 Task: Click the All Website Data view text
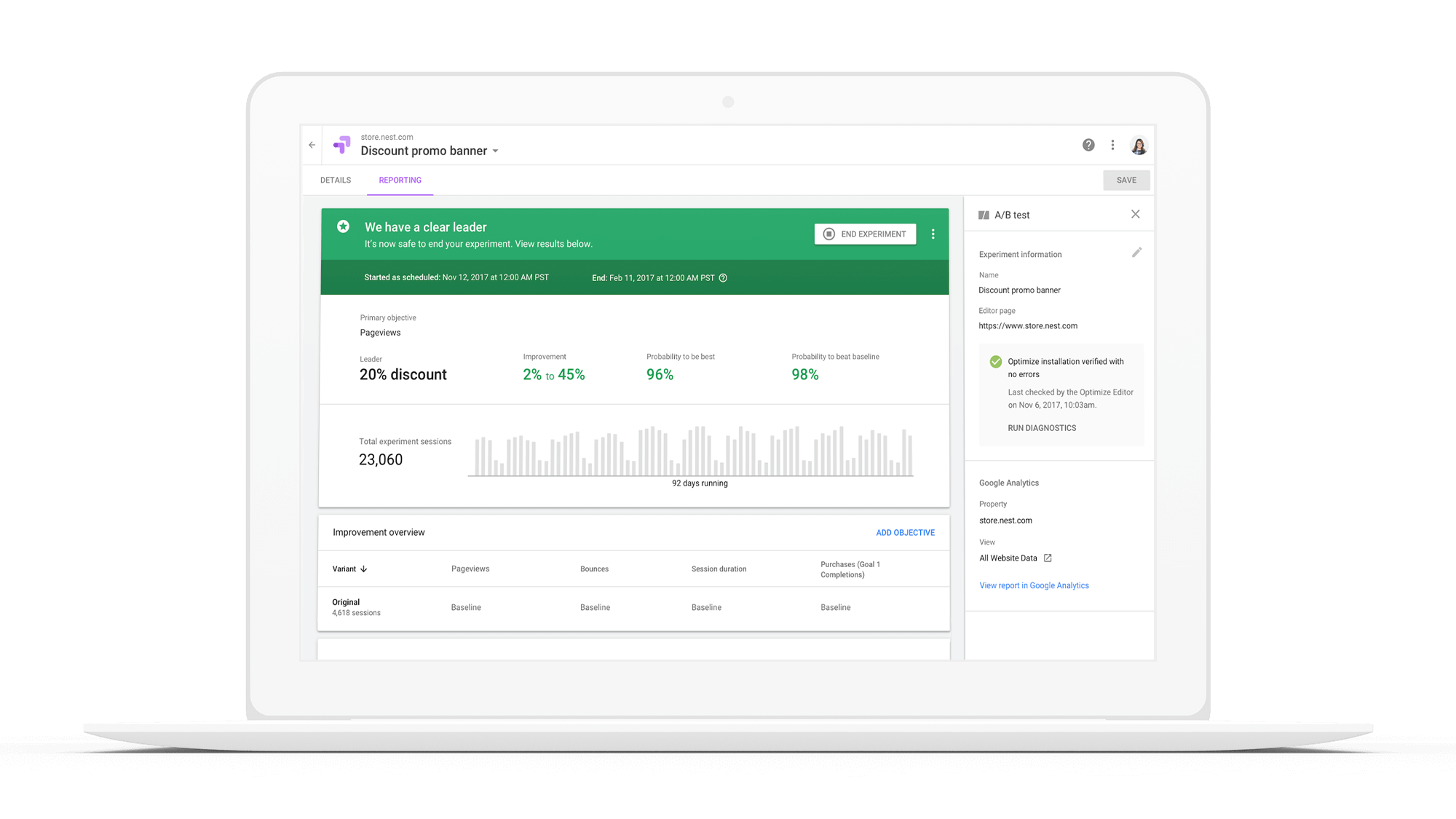pos(1008,558)
